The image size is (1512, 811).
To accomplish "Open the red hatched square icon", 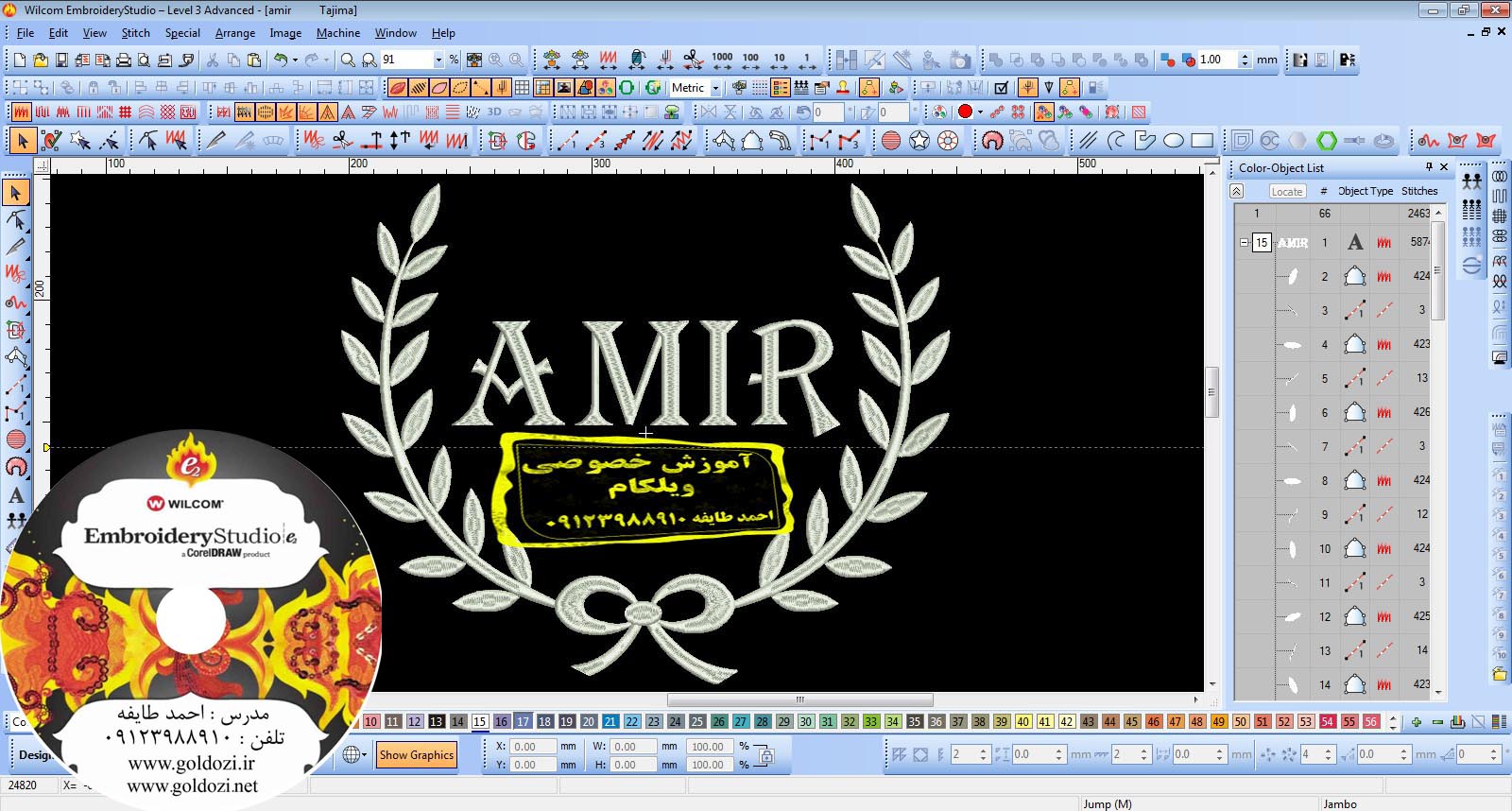I will pyautogui.click(x=1139, y=112).
